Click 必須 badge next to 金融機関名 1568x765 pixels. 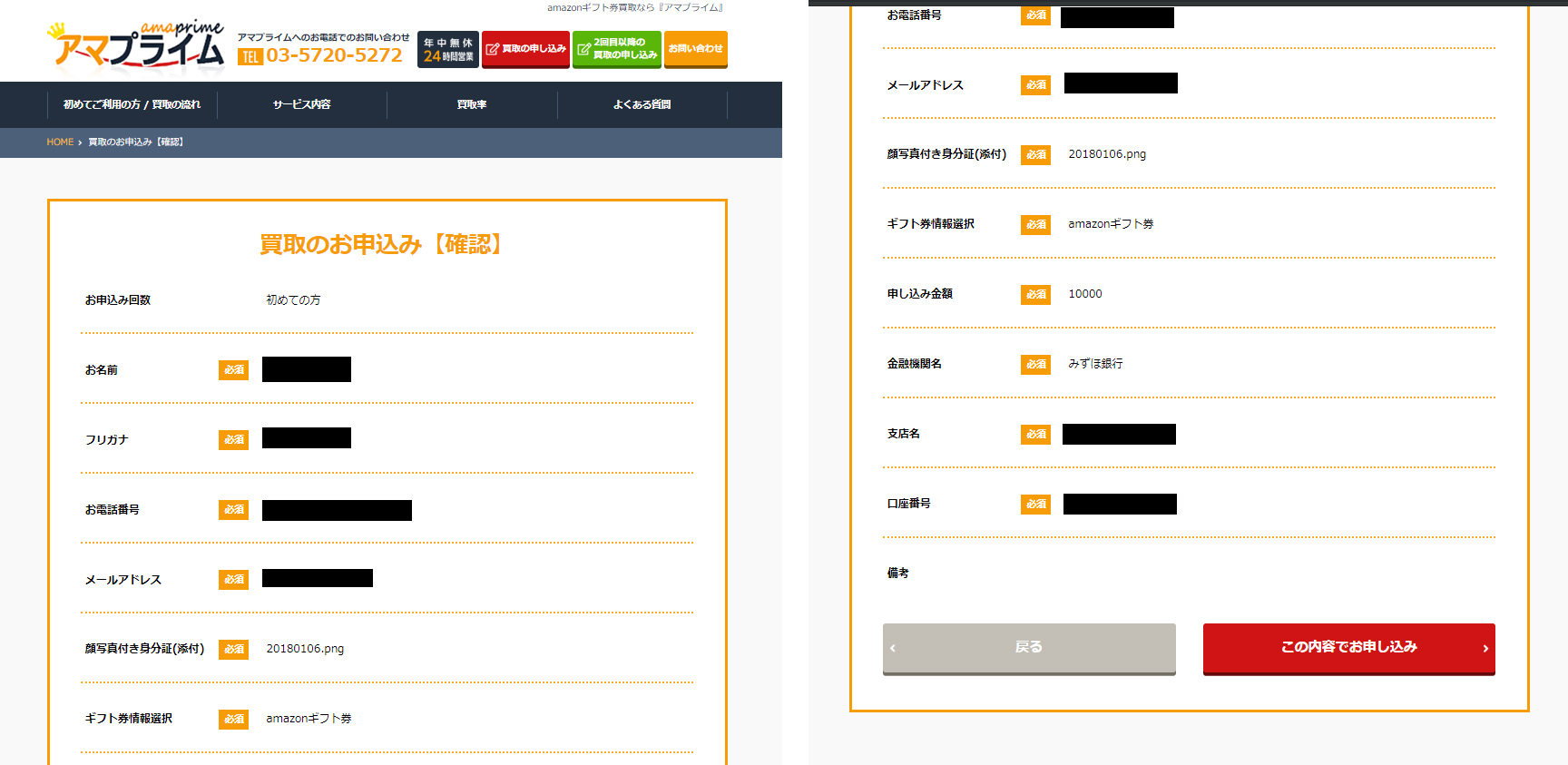(1035, 365)
